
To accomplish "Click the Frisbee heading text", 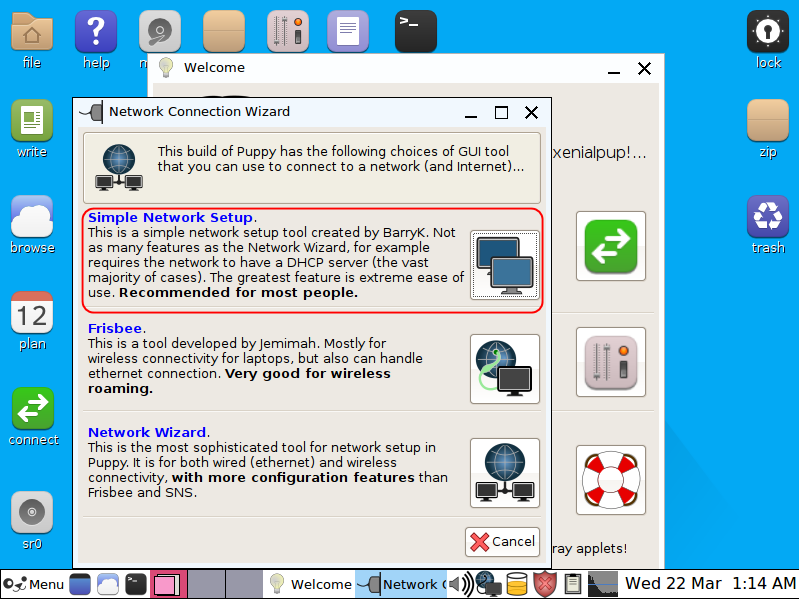I will [115, 329].
